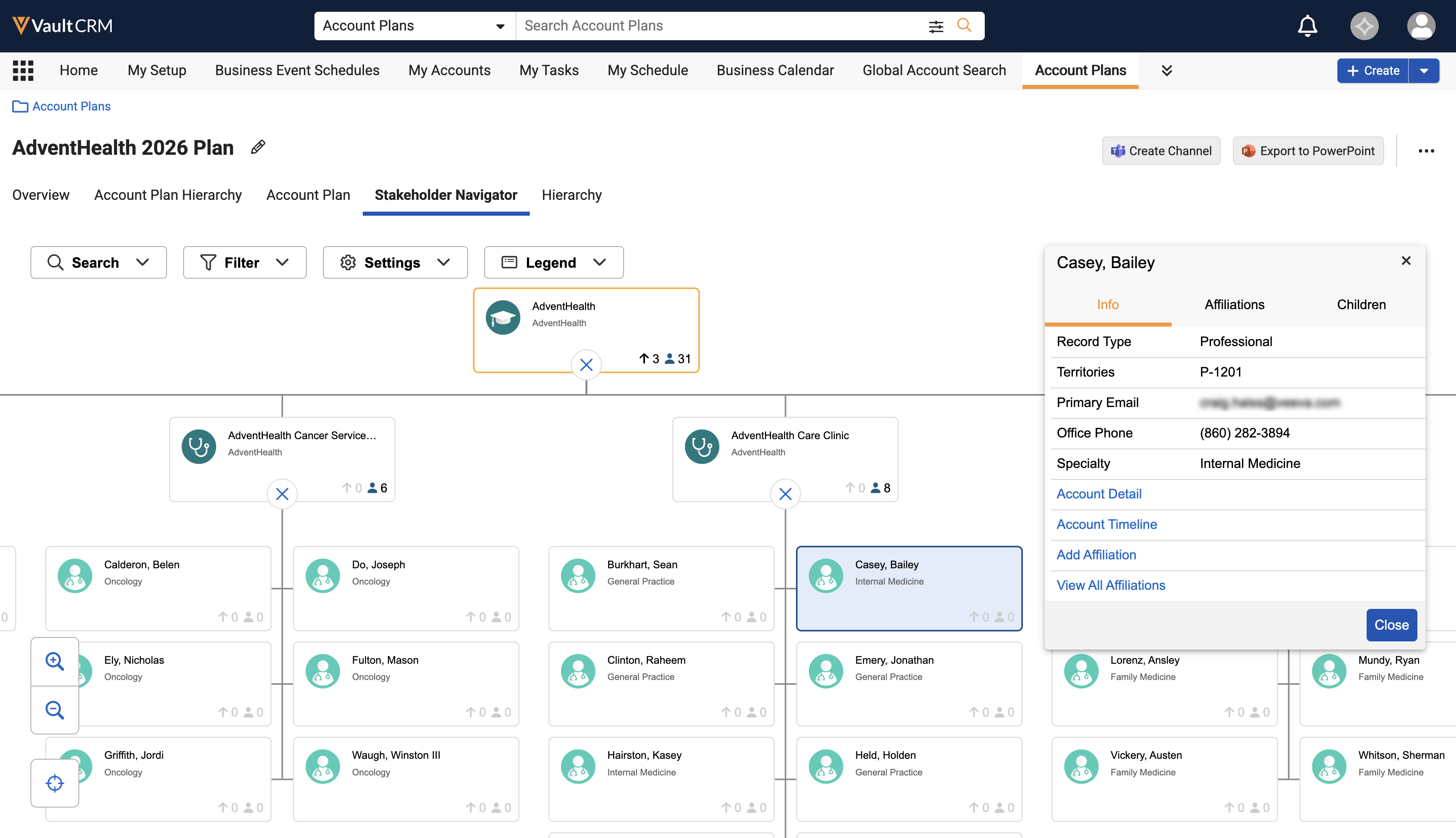Click the Account Plans breadcrumb folder icon
Viewport: 1456px width, 838px height.
[x=20, y=106]
